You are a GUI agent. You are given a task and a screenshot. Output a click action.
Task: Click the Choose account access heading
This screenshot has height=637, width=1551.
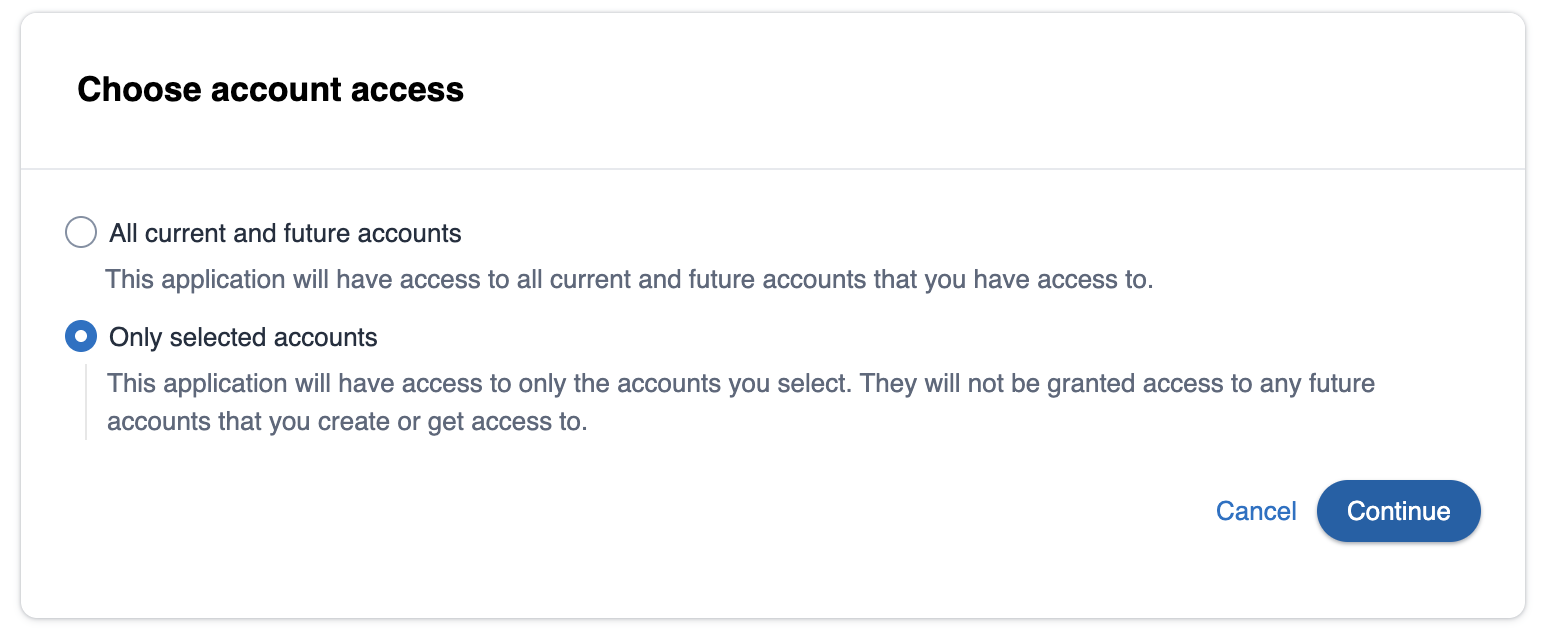pyautogui.click(x=270, y=89)
